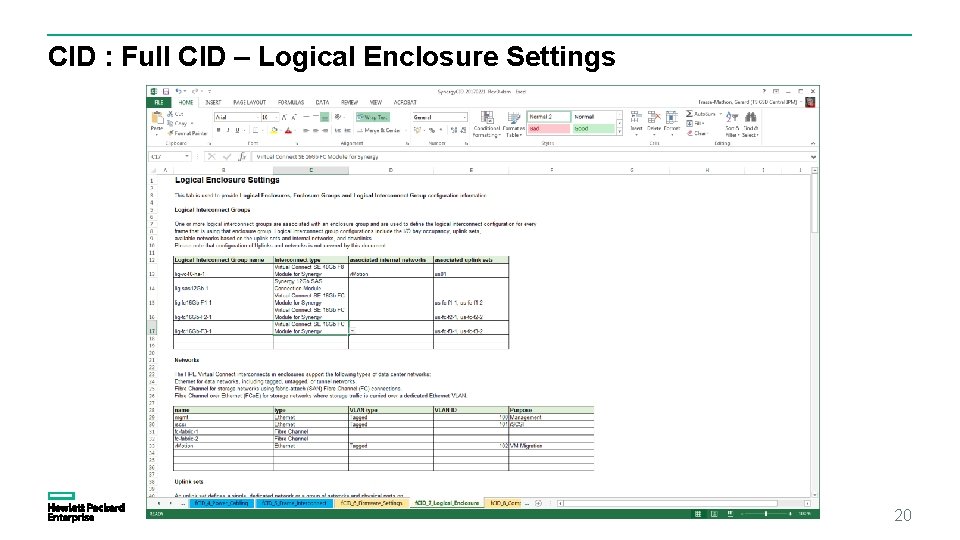The height and width of the screenshot is (540, 960).
Task: Click the Decrease Font Size icon
Action: (294, 117)
